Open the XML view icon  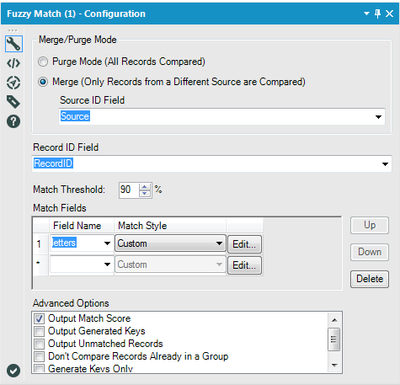14,63
